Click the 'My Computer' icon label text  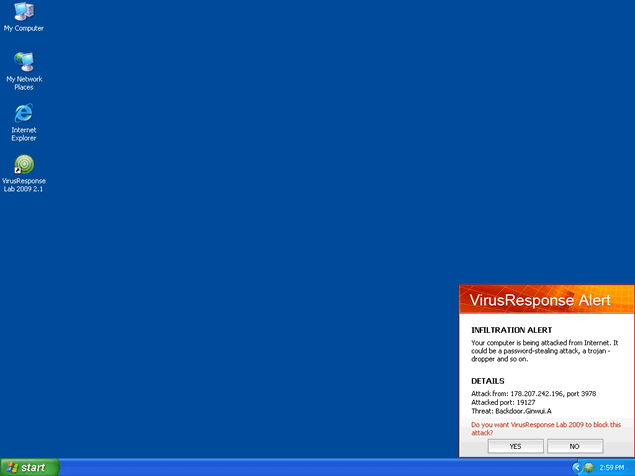click(x=24, y=29)
